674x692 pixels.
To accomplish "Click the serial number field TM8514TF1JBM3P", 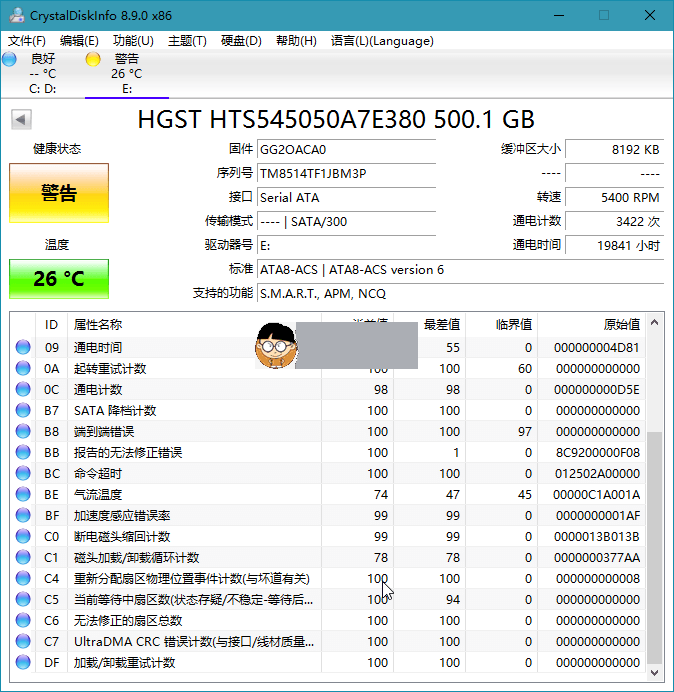I will coord(346,173).
